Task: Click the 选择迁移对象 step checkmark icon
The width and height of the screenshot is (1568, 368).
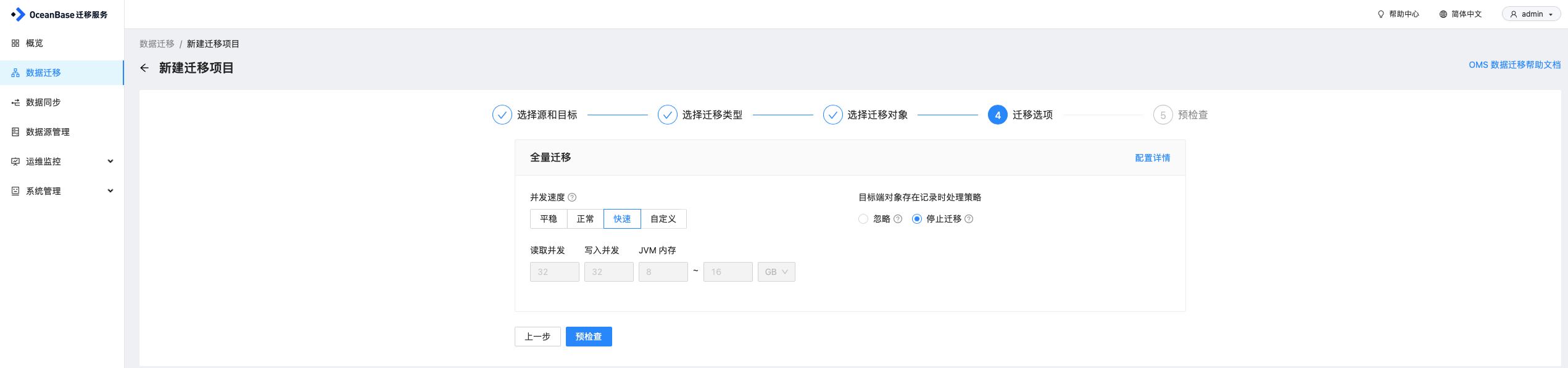Action: pos(833,115)
